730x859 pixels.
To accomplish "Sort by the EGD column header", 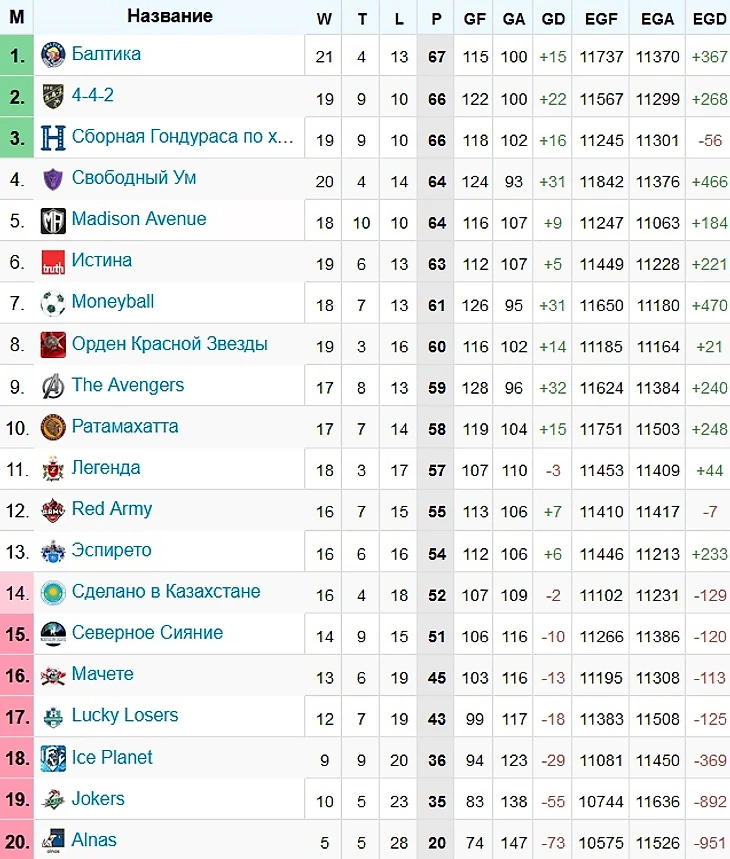I will point(708,18).
